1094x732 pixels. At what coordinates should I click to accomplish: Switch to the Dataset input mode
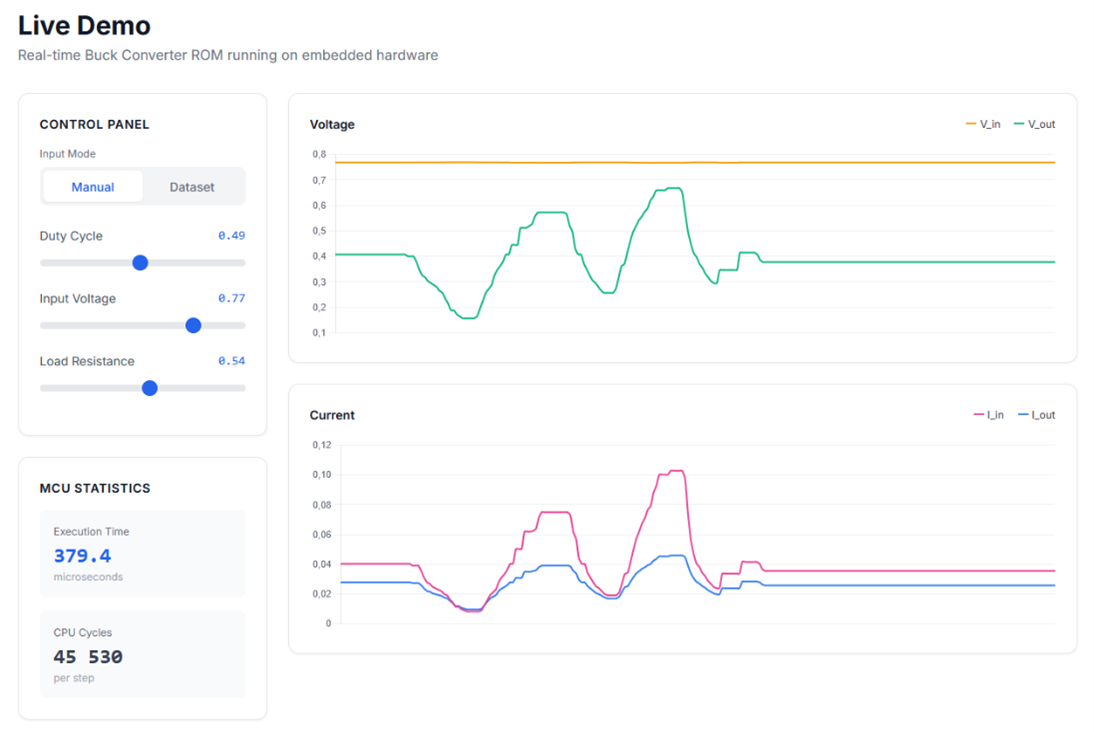coord(192,187)
